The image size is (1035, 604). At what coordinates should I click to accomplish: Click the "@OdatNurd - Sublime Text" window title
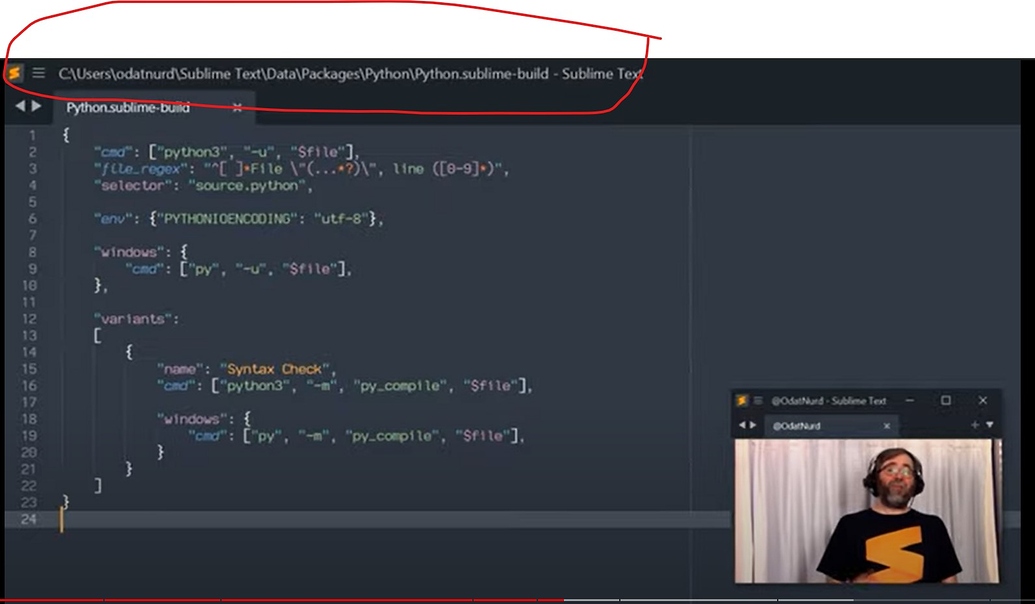(x=828, y=401)
